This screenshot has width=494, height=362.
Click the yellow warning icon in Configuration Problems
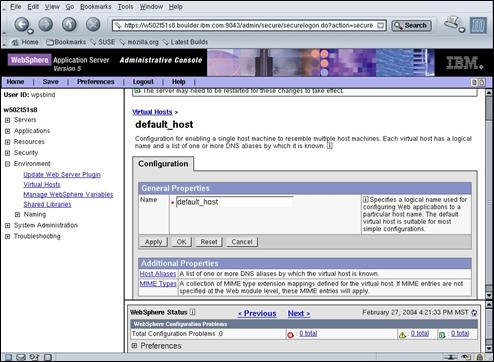(402, 335)
